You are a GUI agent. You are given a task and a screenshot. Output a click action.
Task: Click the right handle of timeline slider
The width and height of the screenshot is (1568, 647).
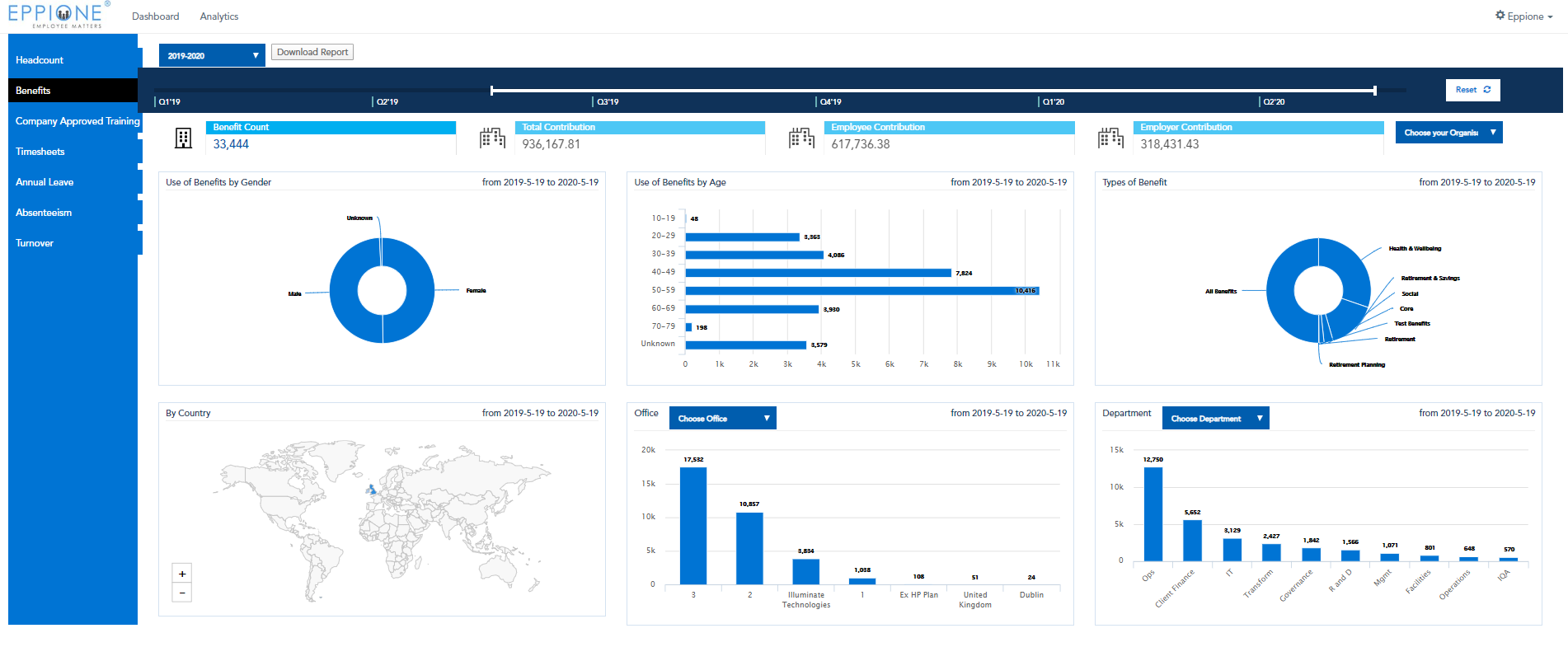[1374, 91]
